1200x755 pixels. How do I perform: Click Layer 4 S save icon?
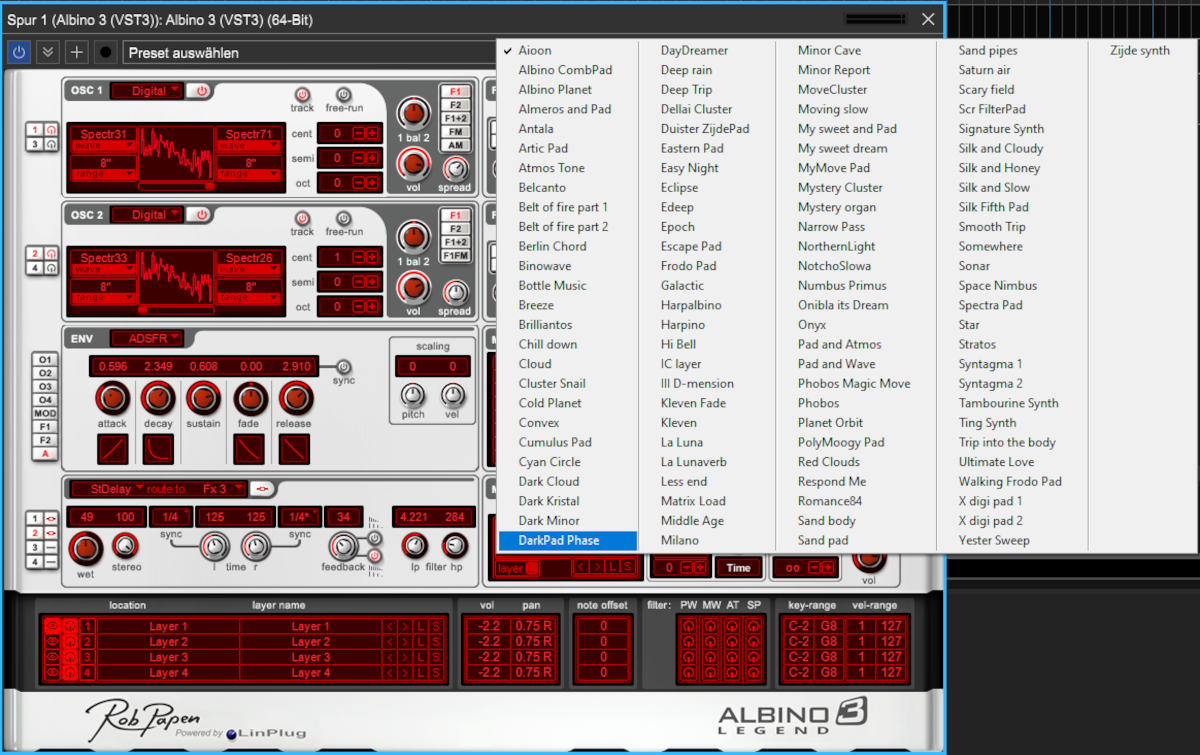(x=436, y=673)
